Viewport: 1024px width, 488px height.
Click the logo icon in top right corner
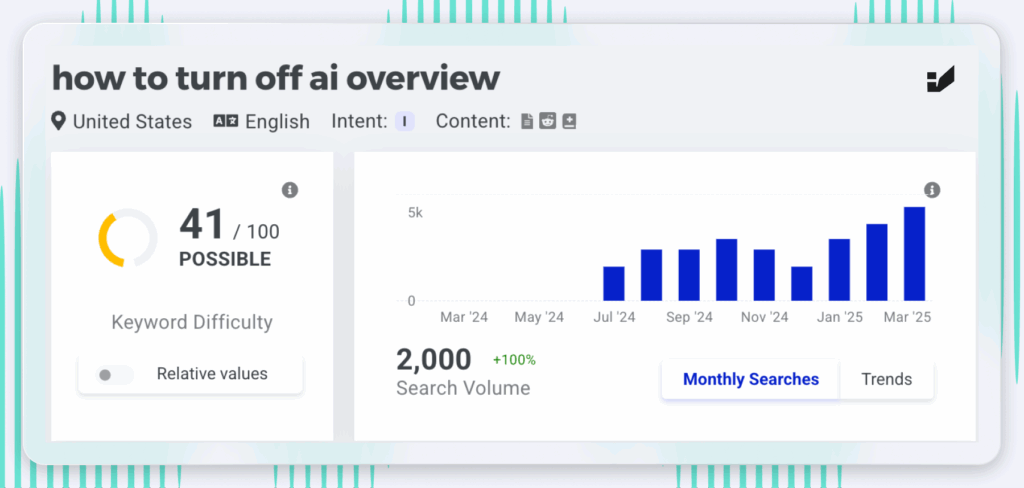tap(941, 80)
